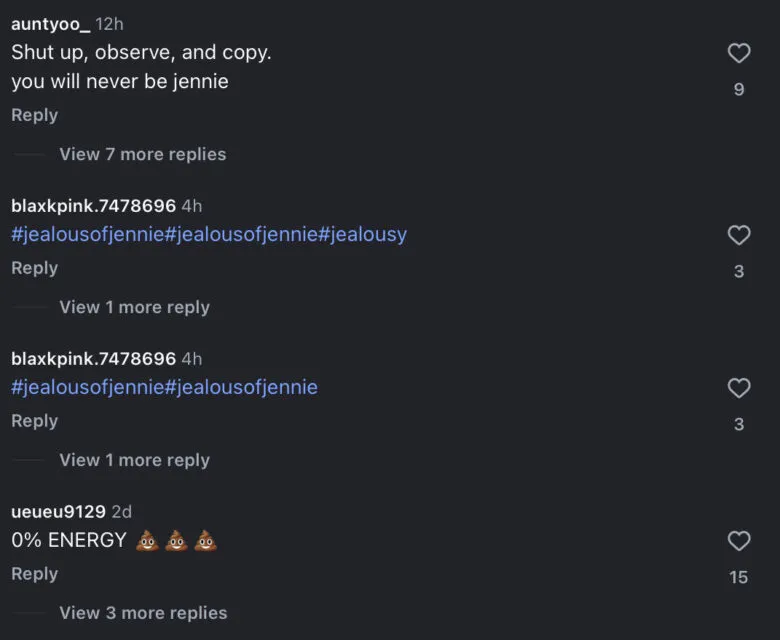Click the 15 likes count on ueueu9129's comment
The height and width of the screenshot is (640, 780).
pyautogui.click(x=738, y=577)
